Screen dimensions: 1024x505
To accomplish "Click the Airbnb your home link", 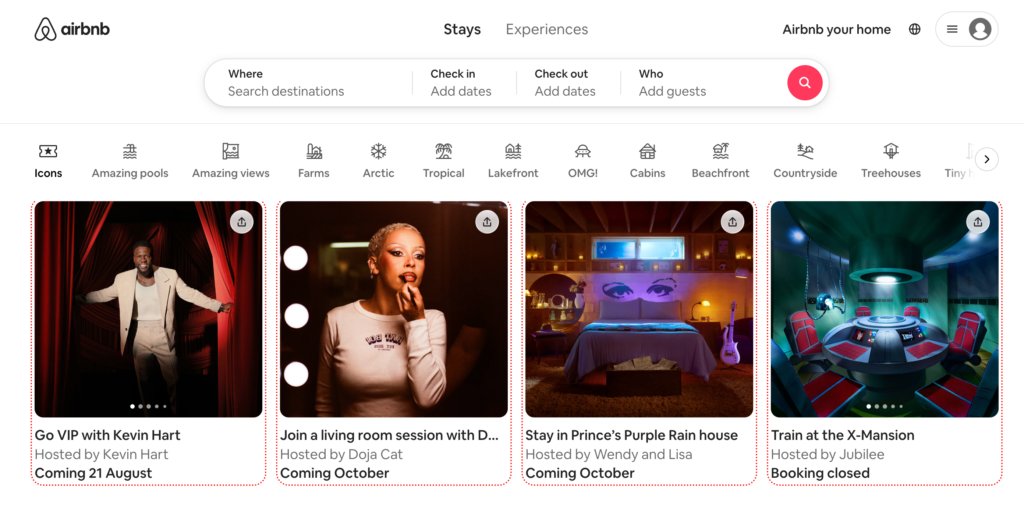I will click(836, 30).
